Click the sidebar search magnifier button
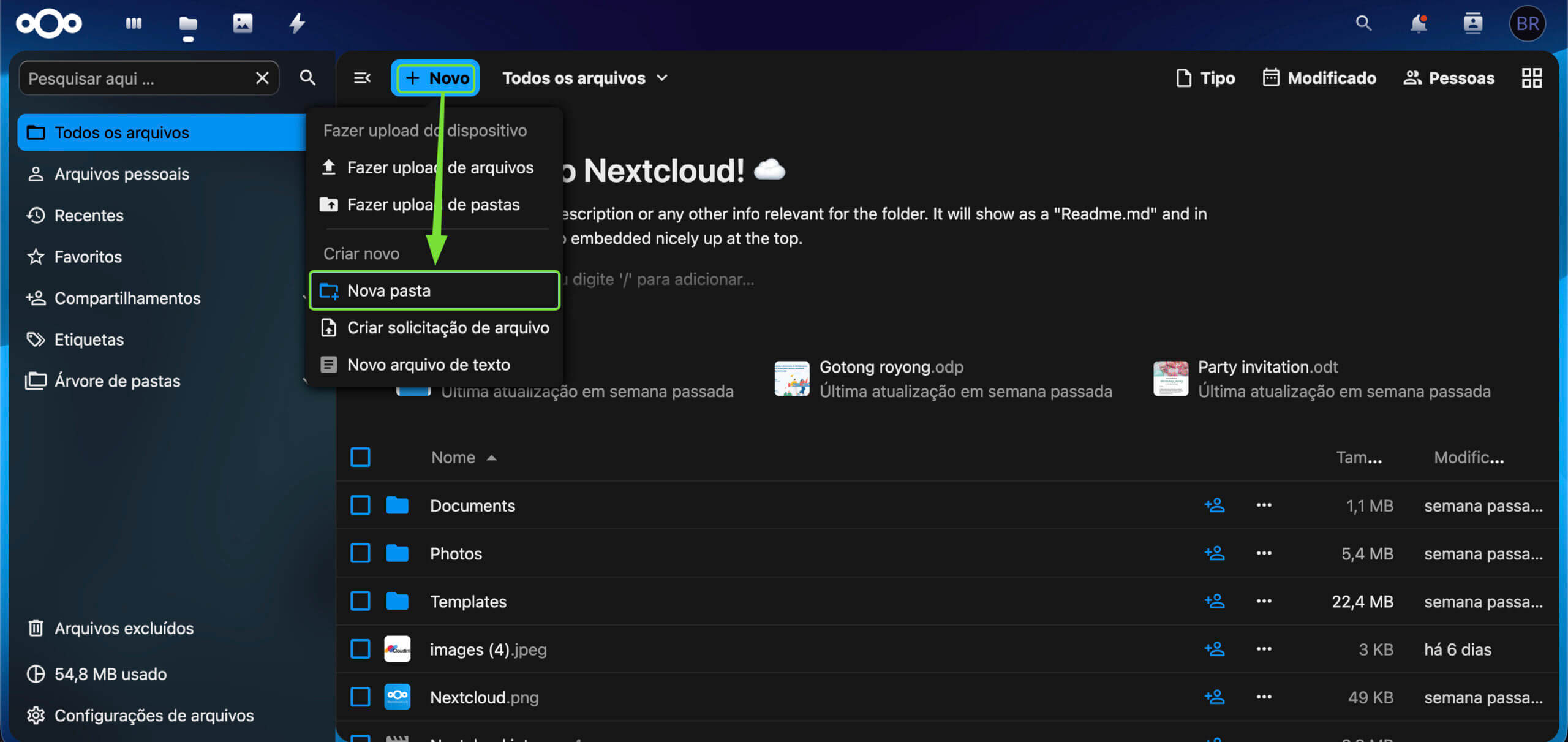The height and width of the screenshot is (742, 1568). (307, 78)
